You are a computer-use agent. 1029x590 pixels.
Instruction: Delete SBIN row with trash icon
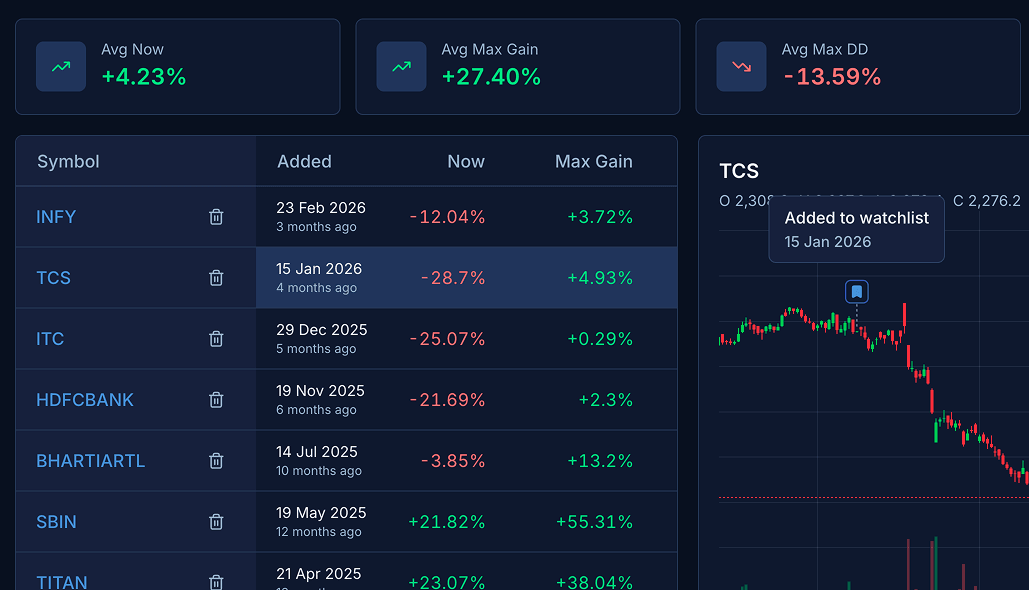pyautogui.click(x=216, y=522)
